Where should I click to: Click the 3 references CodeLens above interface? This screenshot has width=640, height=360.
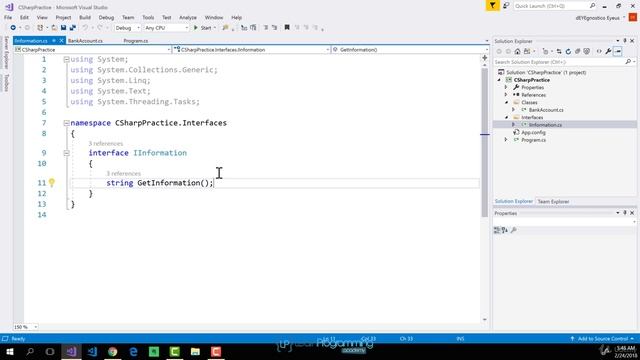tap(106, 144)
